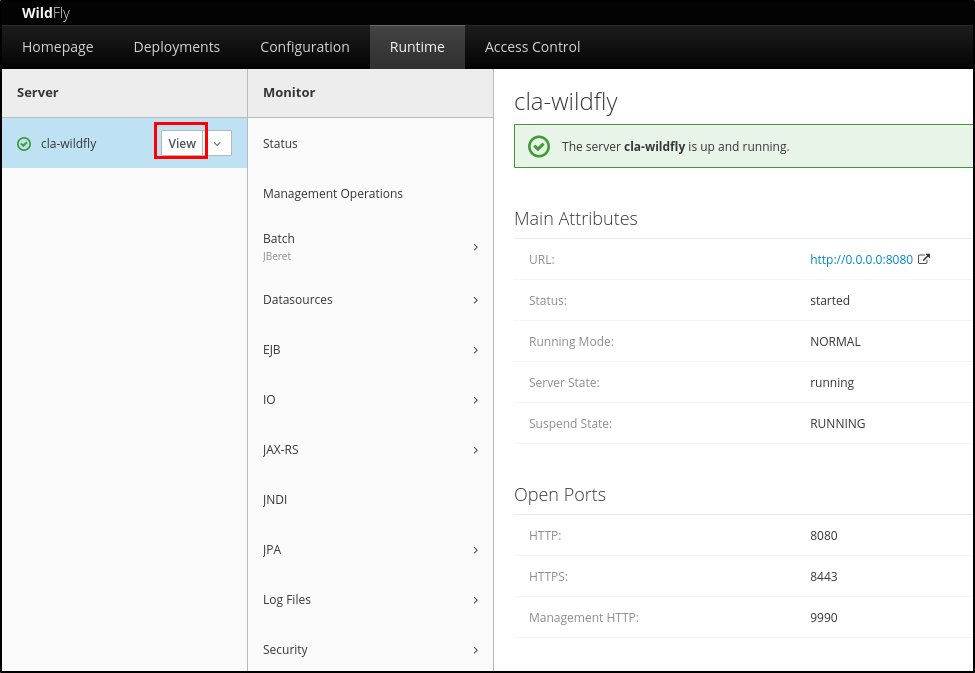Click the external link icon next to URL
975x673 pixels.
924,259
